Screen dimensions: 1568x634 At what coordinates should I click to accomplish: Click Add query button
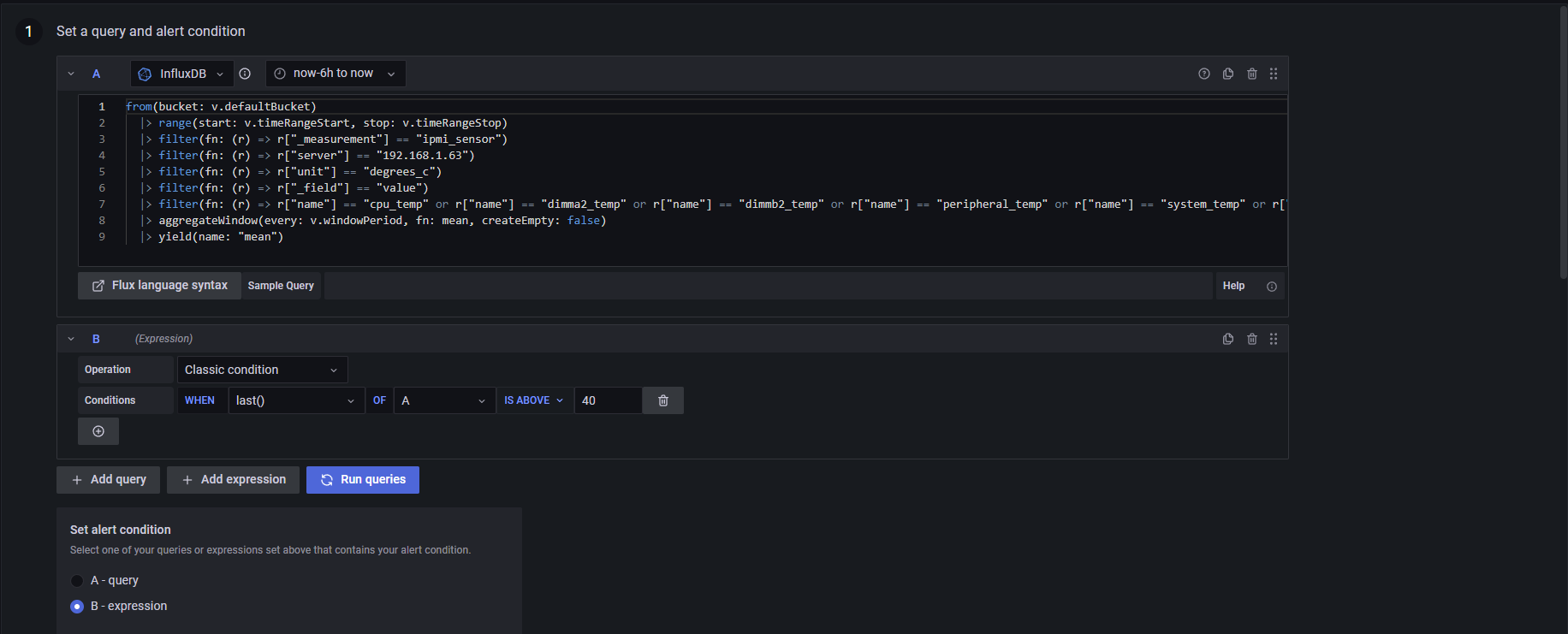(108, 480)
